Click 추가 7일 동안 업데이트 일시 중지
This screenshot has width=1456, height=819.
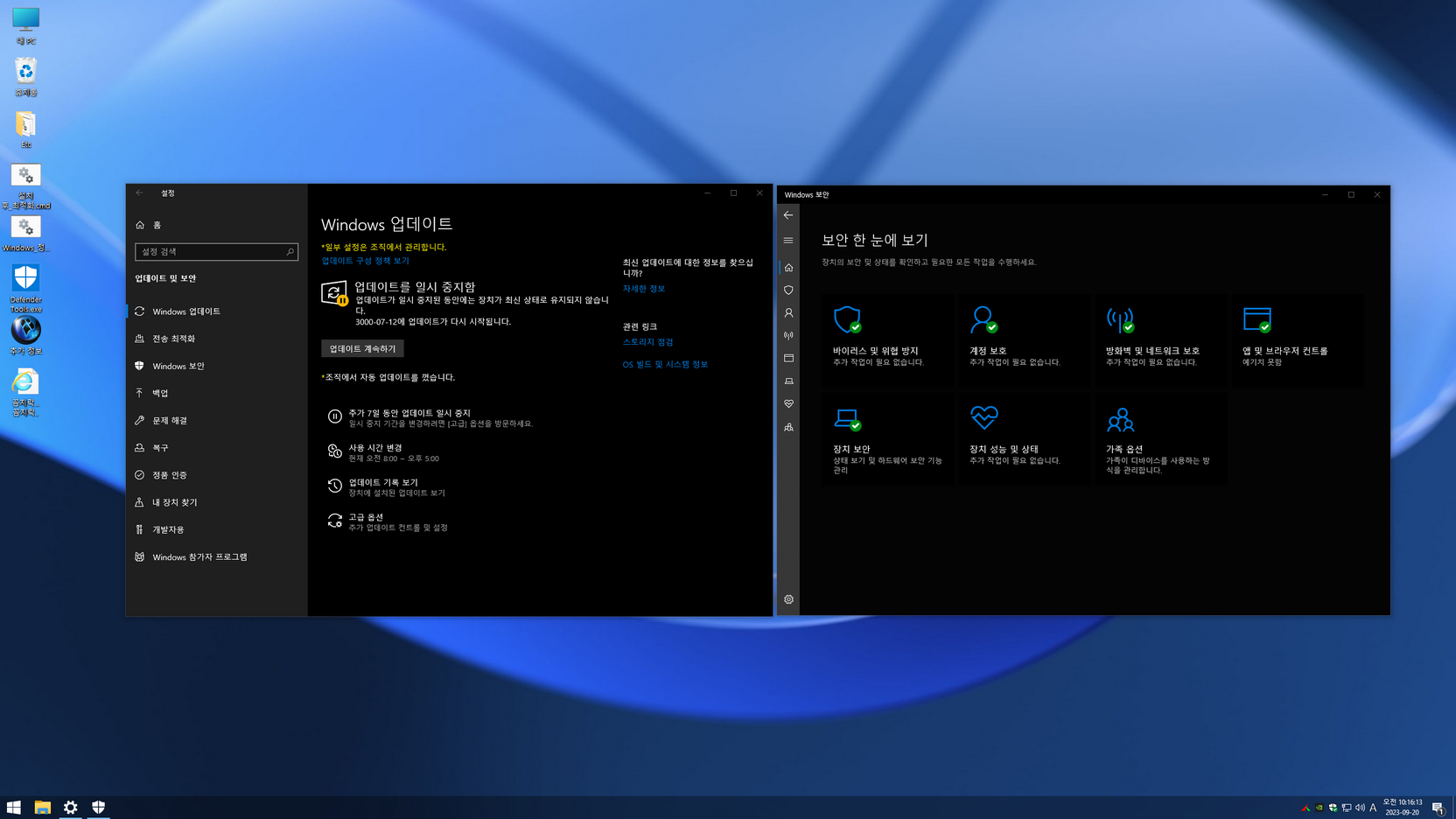[430, 417]
